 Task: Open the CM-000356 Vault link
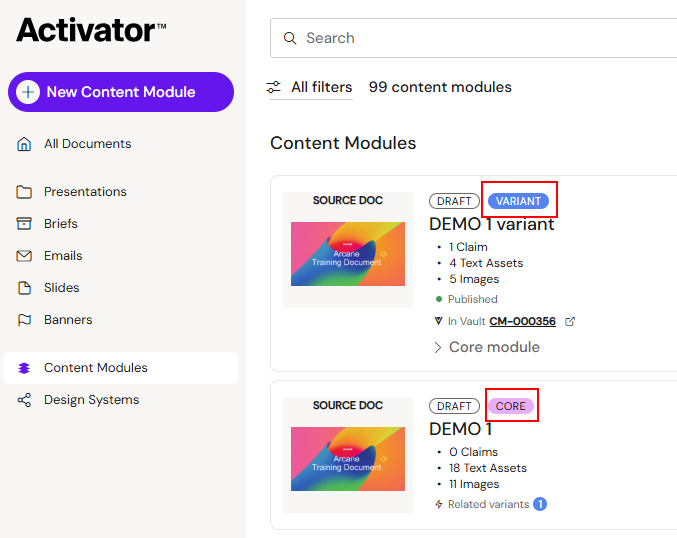[x=522, y=321]
